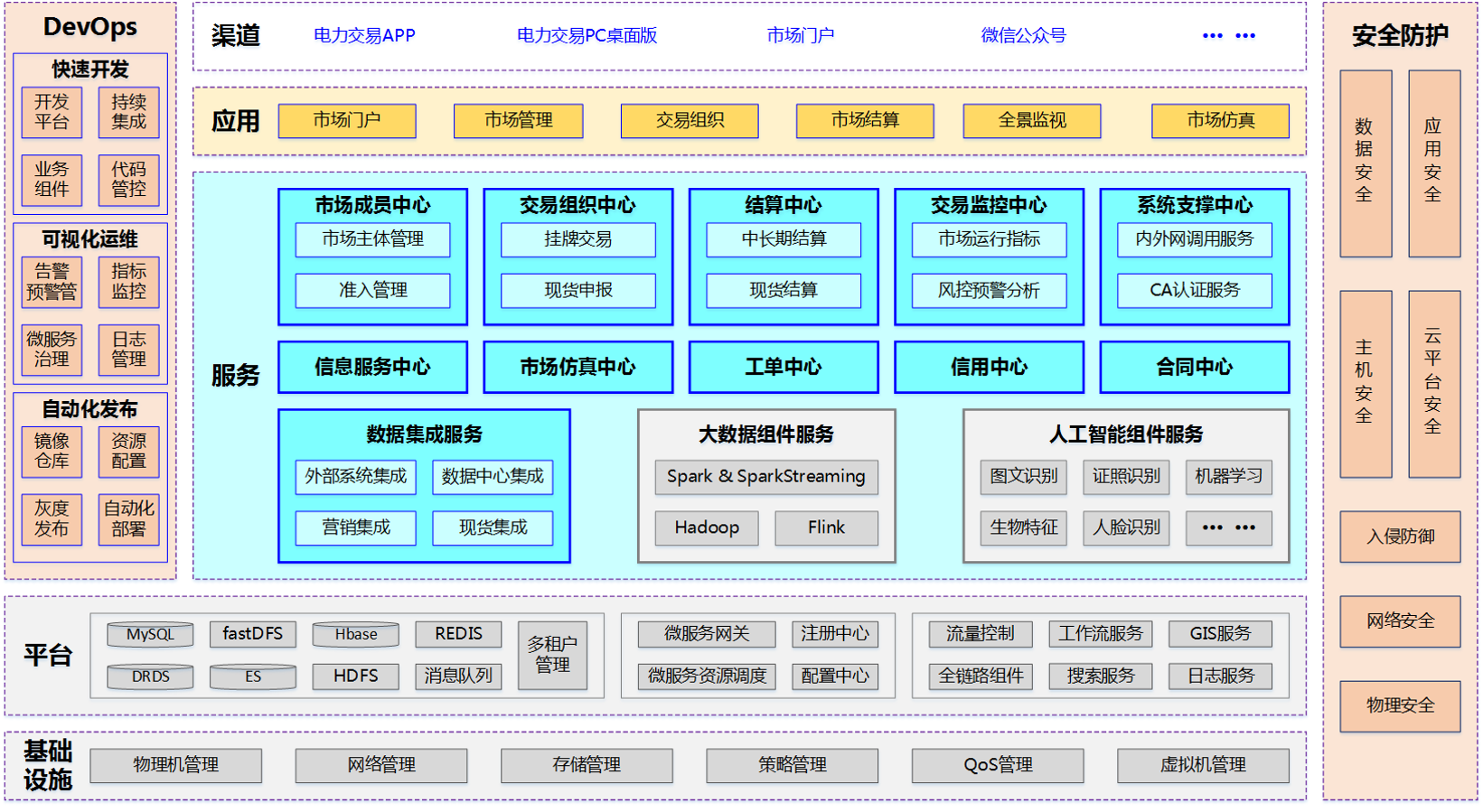Screen dimensions: 1483x812
Task: Click the 入侵防御 security box
Action: pyautogui.click(x=1399, y=537)
